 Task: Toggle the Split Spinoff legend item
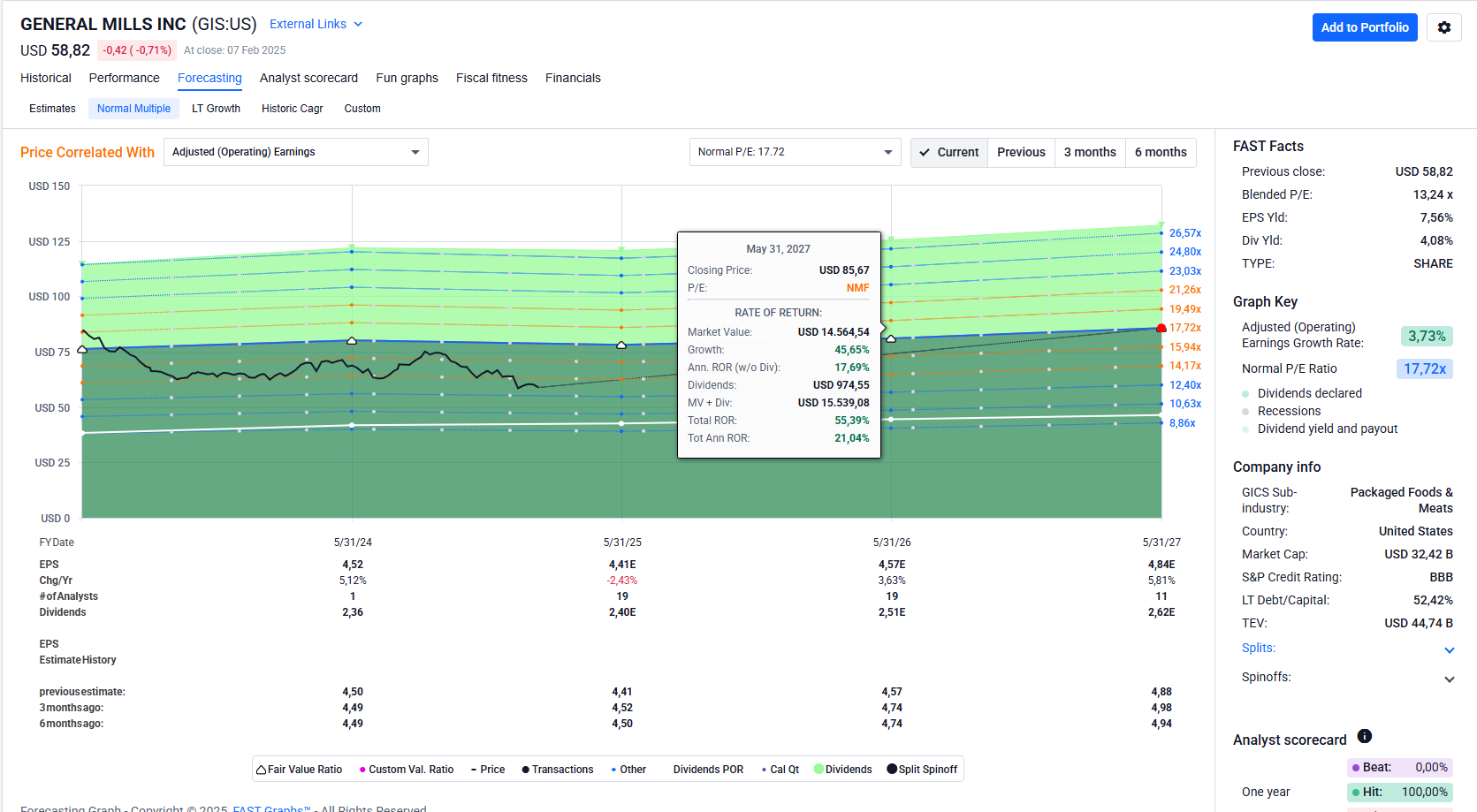(x=922, y=770)
